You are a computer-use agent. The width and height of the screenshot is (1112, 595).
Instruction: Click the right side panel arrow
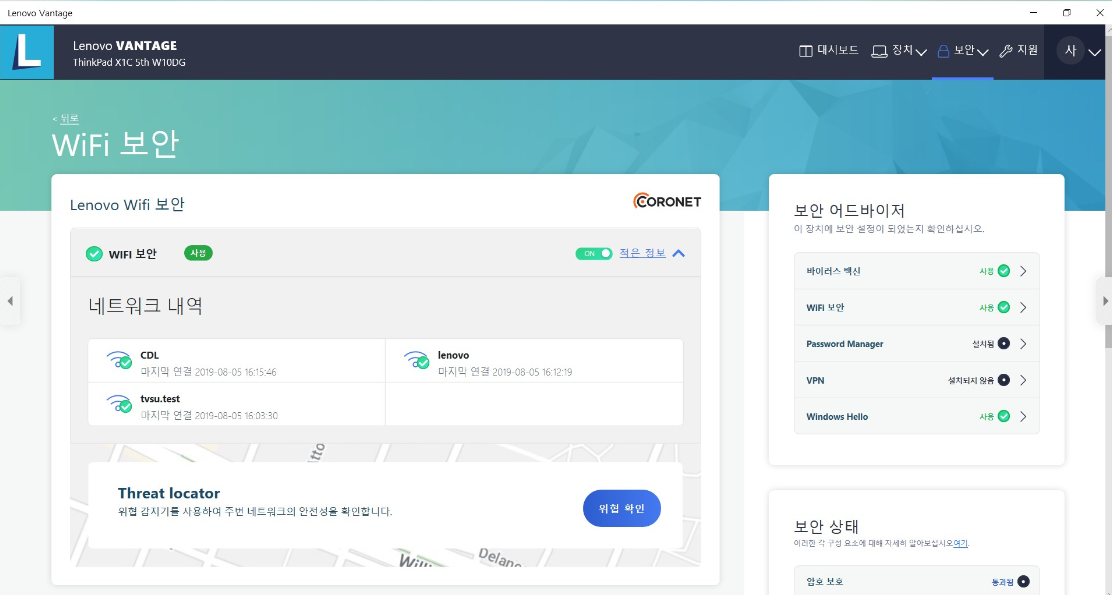click(x=1104, y=301)
